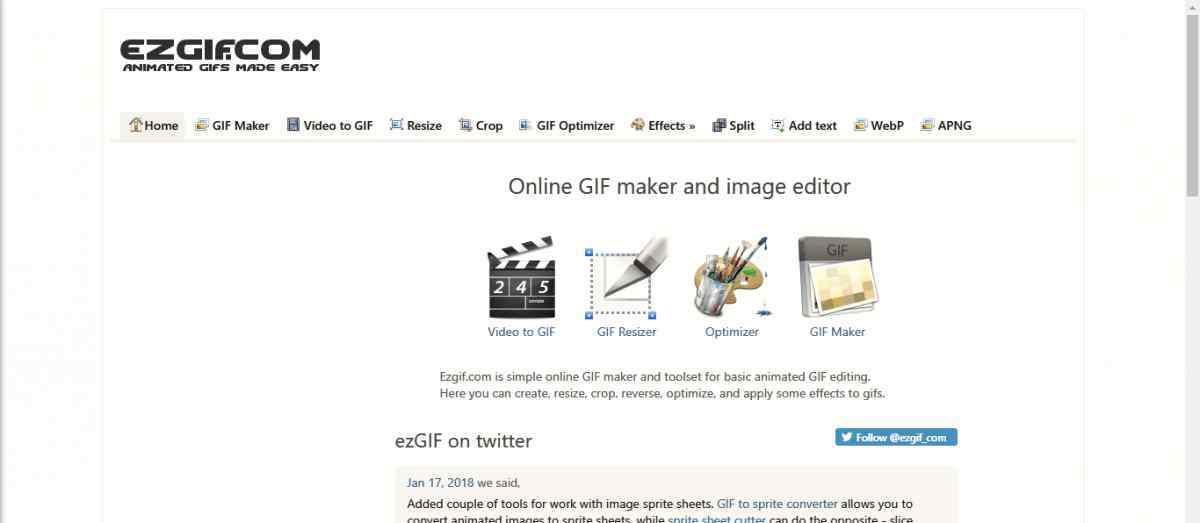Screen dimensions: 1200x523
Task: Click the Add text menu icon
Action: click(778, 125)
